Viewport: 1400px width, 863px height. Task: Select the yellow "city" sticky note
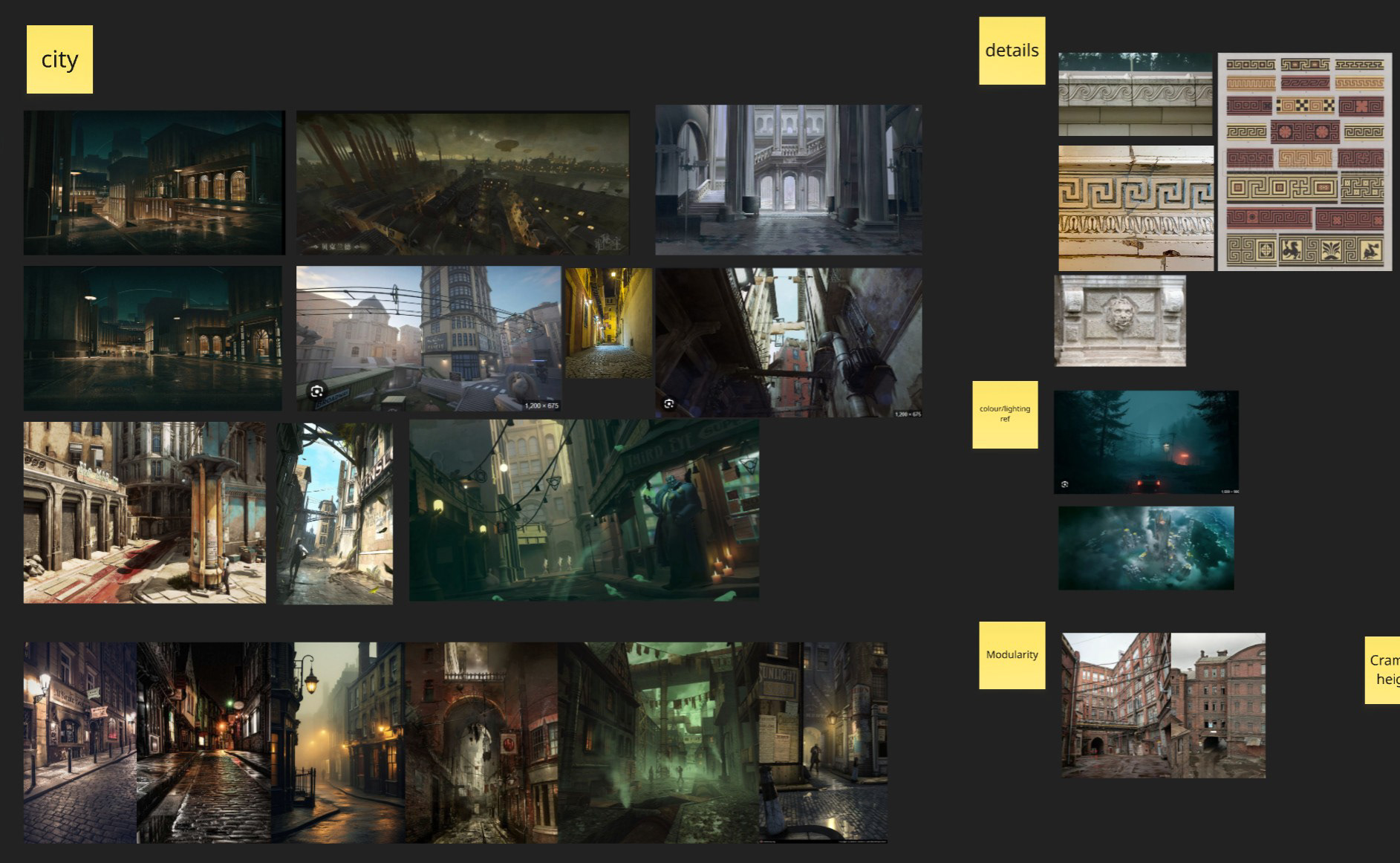click(59, 59)
